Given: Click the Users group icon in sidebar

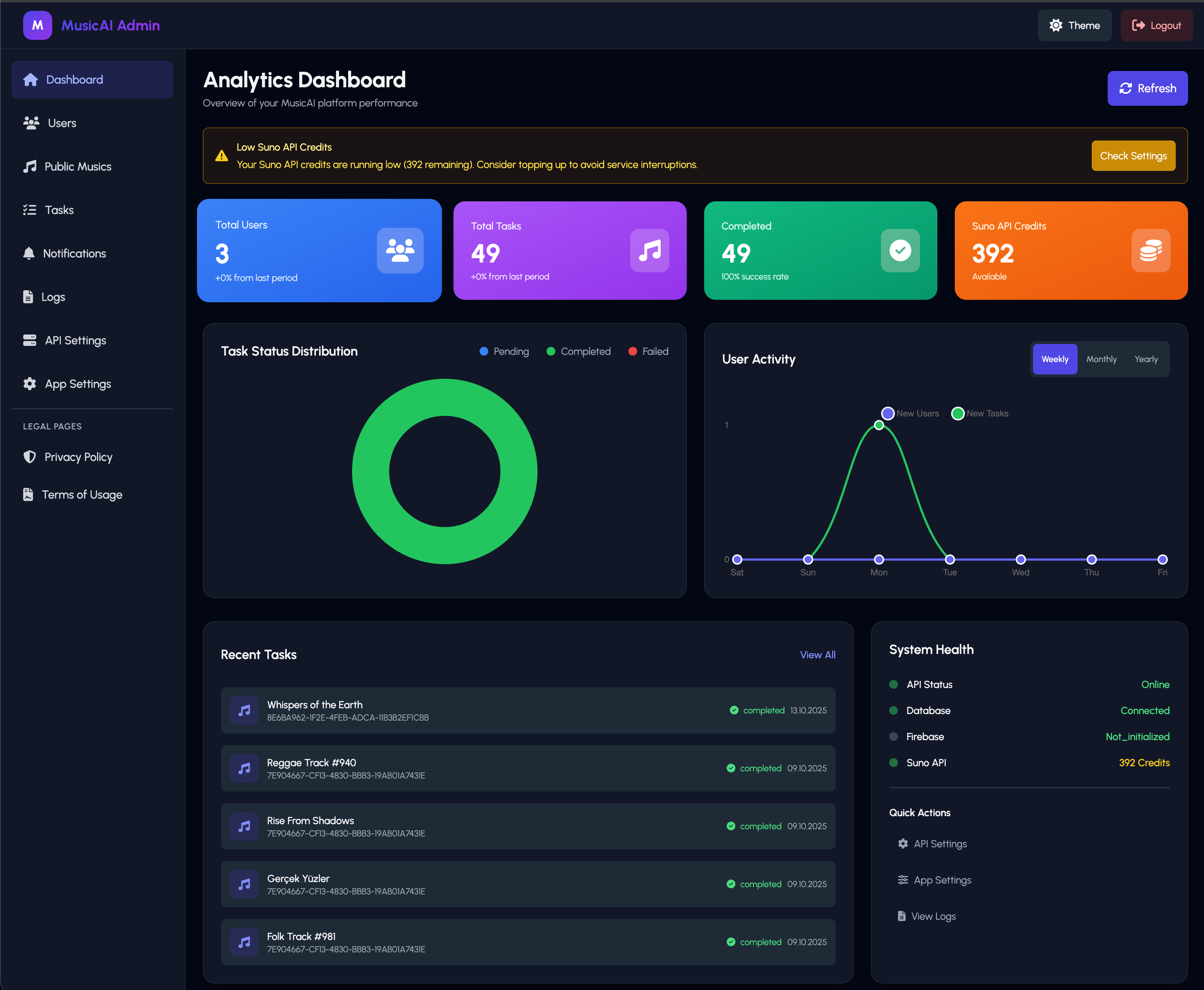Looking at the screenshot, I should (31, 123).
